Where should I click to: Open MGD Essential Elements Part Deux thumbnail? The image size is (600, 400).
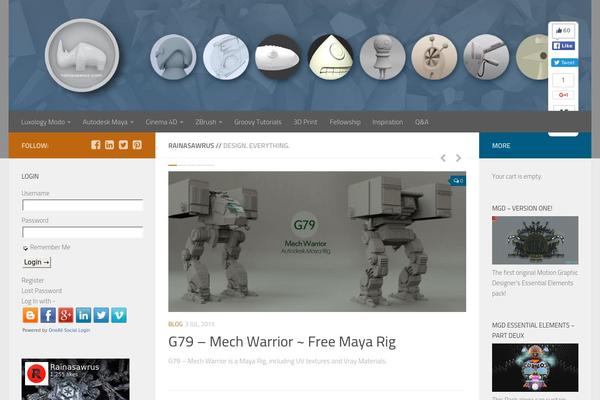tap(535, 367)
